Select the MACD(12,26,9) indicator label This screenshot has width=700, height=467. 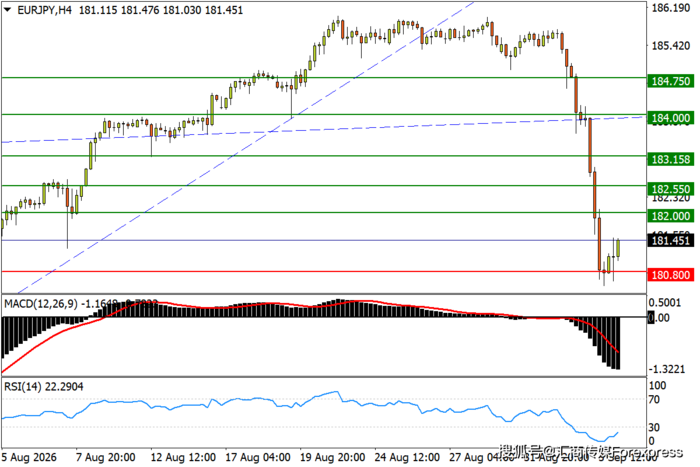[40, 304]
